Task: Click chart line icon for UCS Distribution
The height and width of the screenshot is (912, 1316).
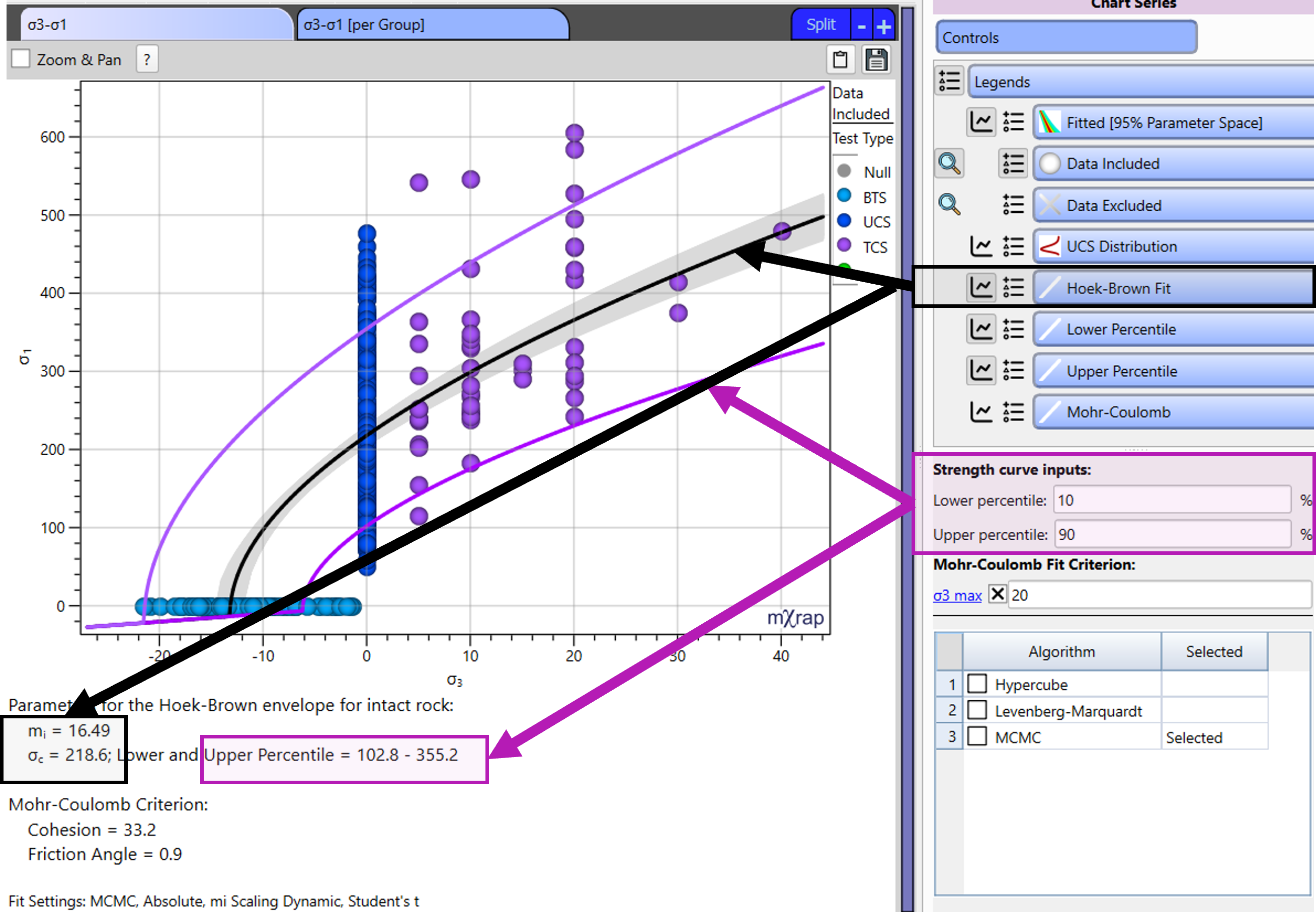Action: (x=981, y=246)
